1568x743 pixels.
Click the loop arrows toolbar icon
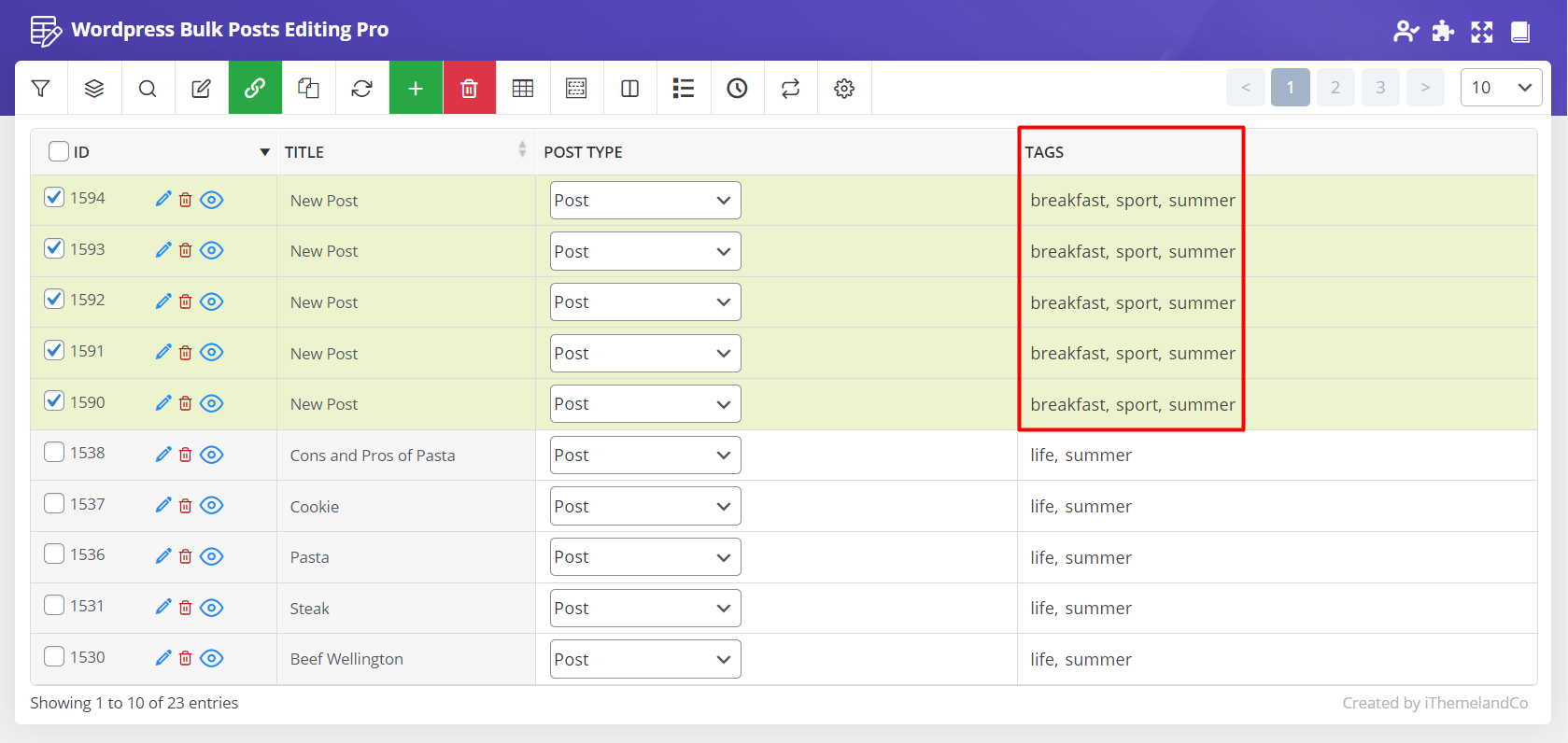[791, 88]
